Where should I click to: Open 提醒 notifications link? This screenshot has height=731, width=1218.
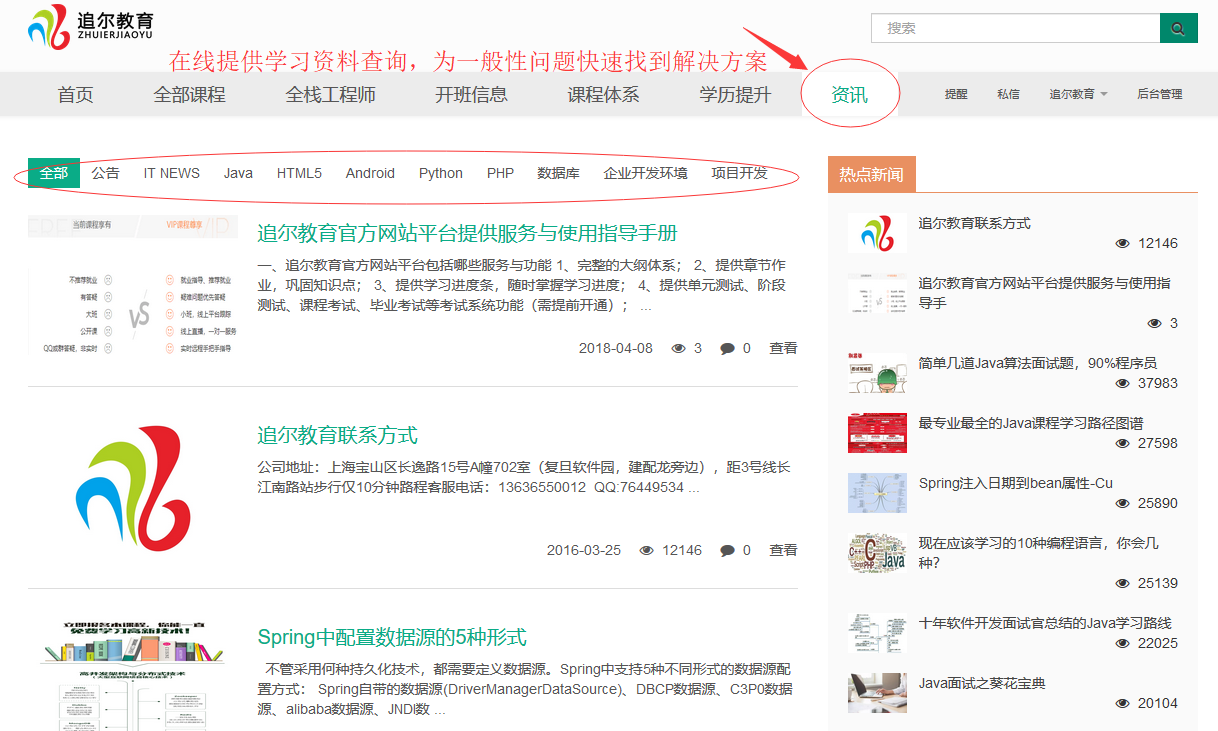956,95
